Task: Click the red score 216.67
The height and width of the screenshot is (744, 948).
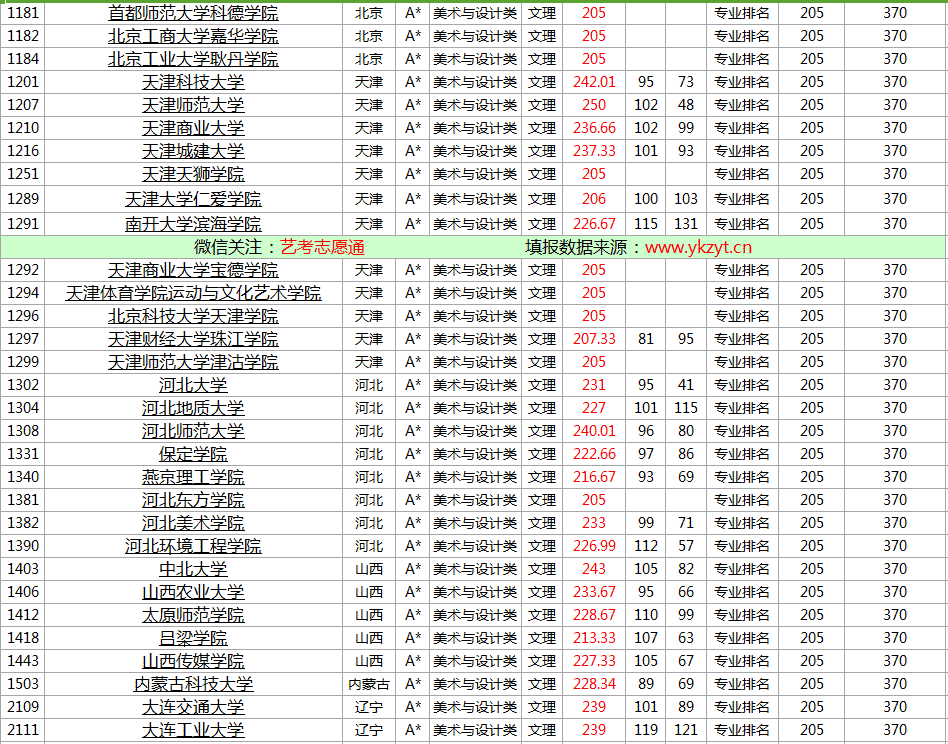Action: click(x=594, y=477)
